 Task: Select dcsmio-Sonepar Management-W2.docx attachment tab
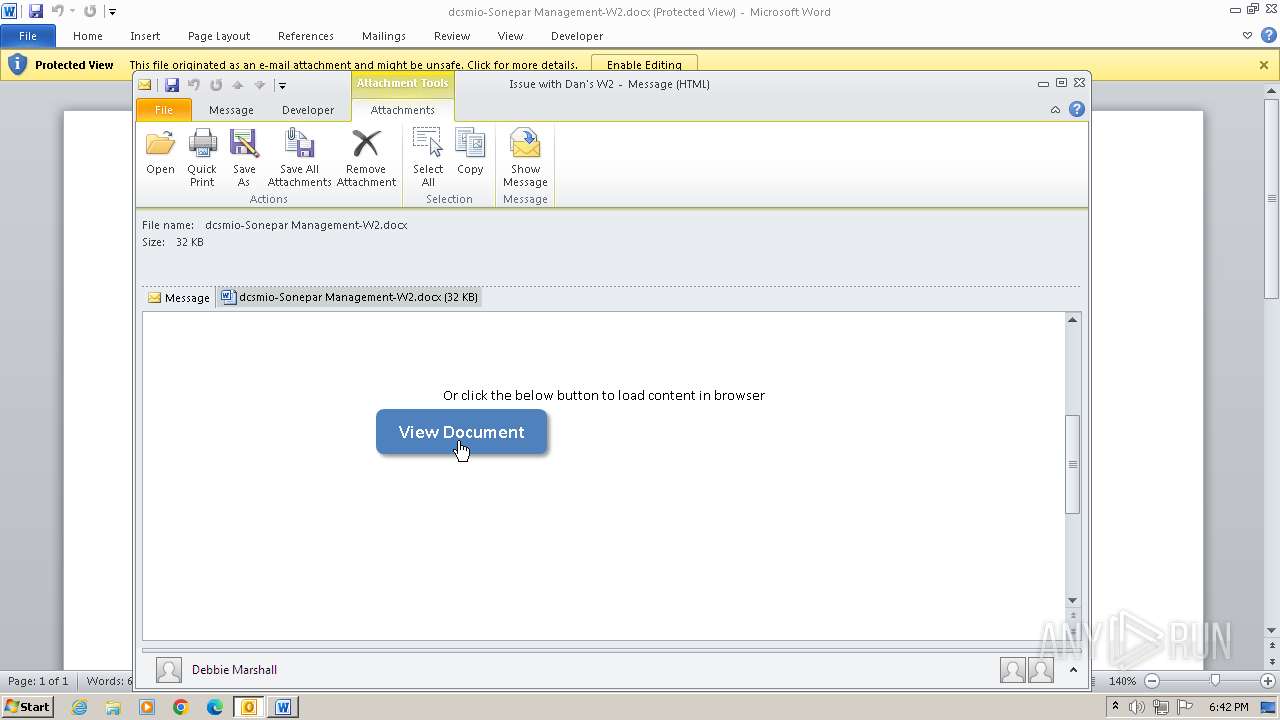click(x=349, y=297)
